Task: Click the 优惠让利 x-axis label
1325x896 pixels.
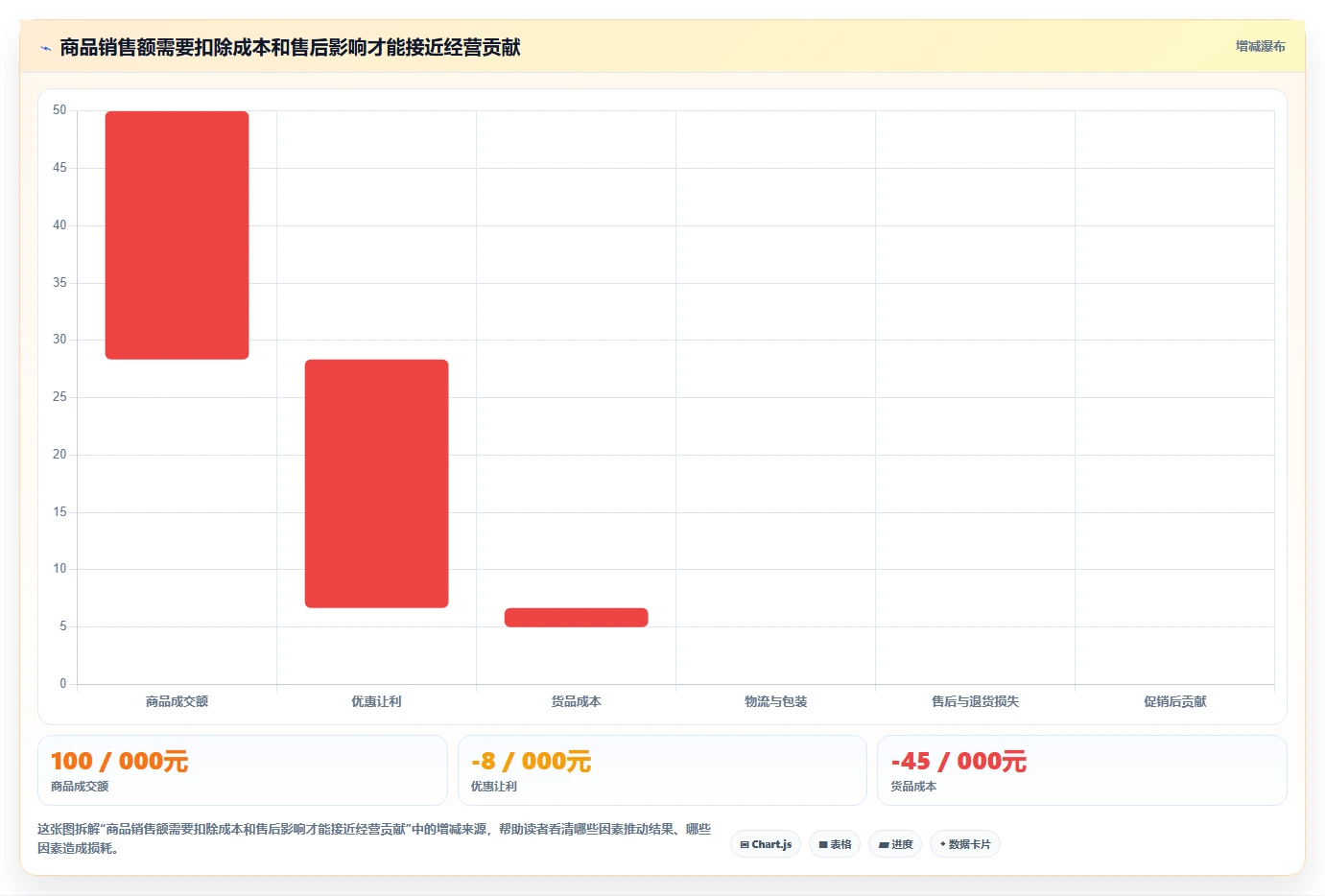Action: (376, 701)
